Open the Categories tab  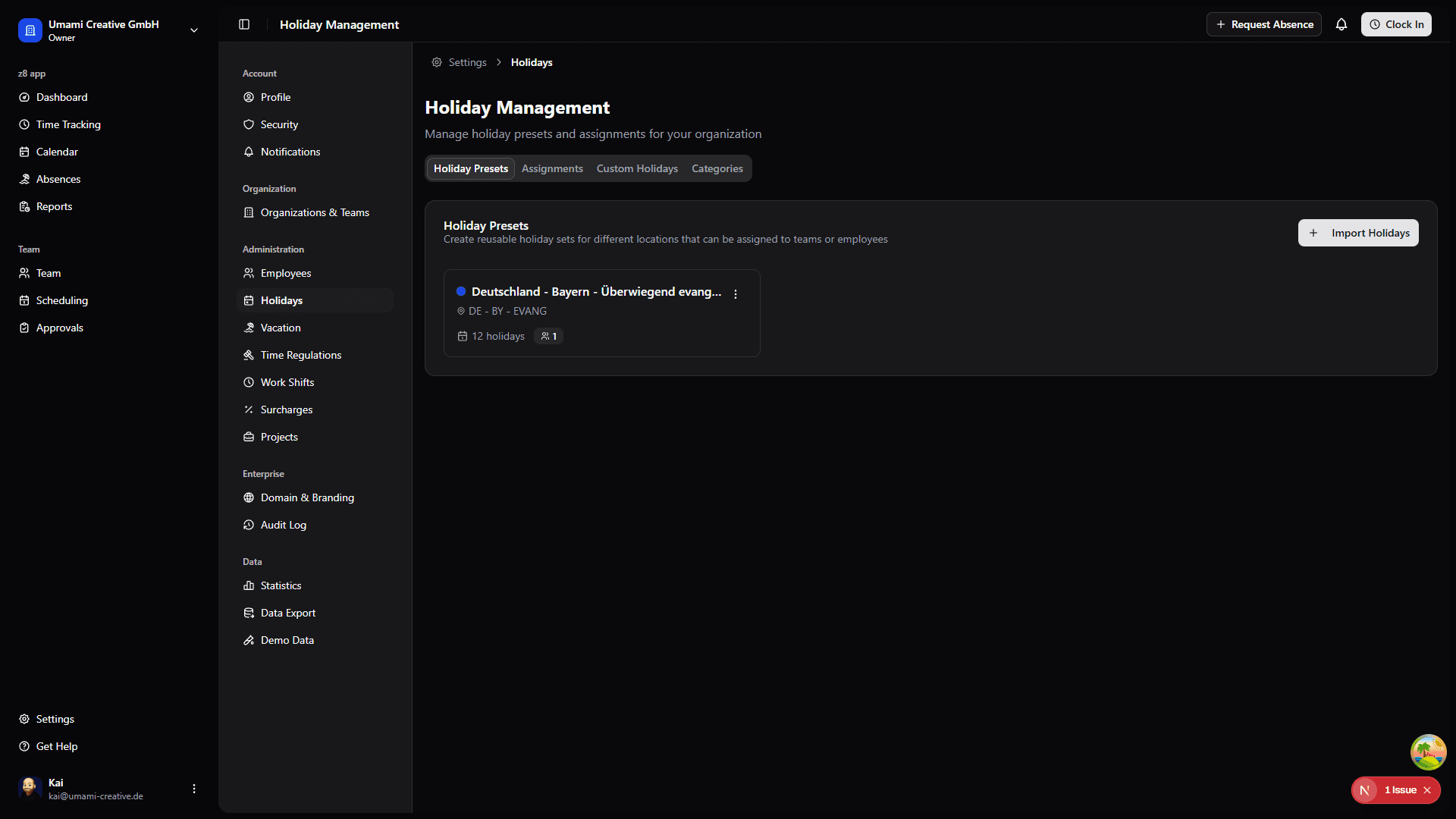[x=717, y=168]
